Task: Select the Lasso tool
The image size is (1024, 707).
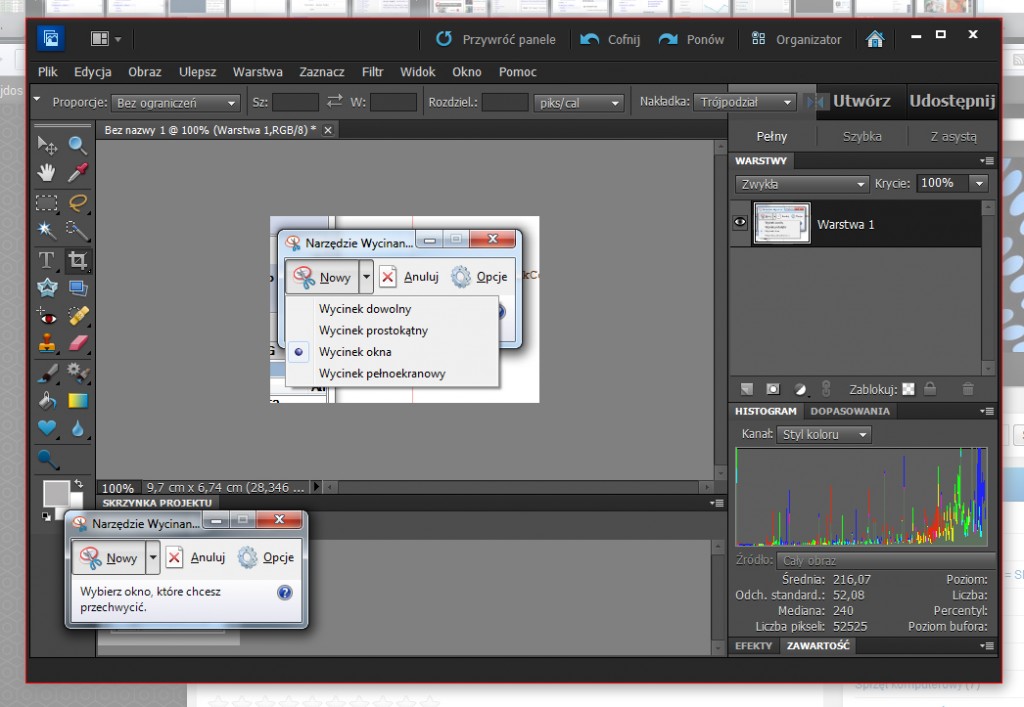Action: point(78,202)
